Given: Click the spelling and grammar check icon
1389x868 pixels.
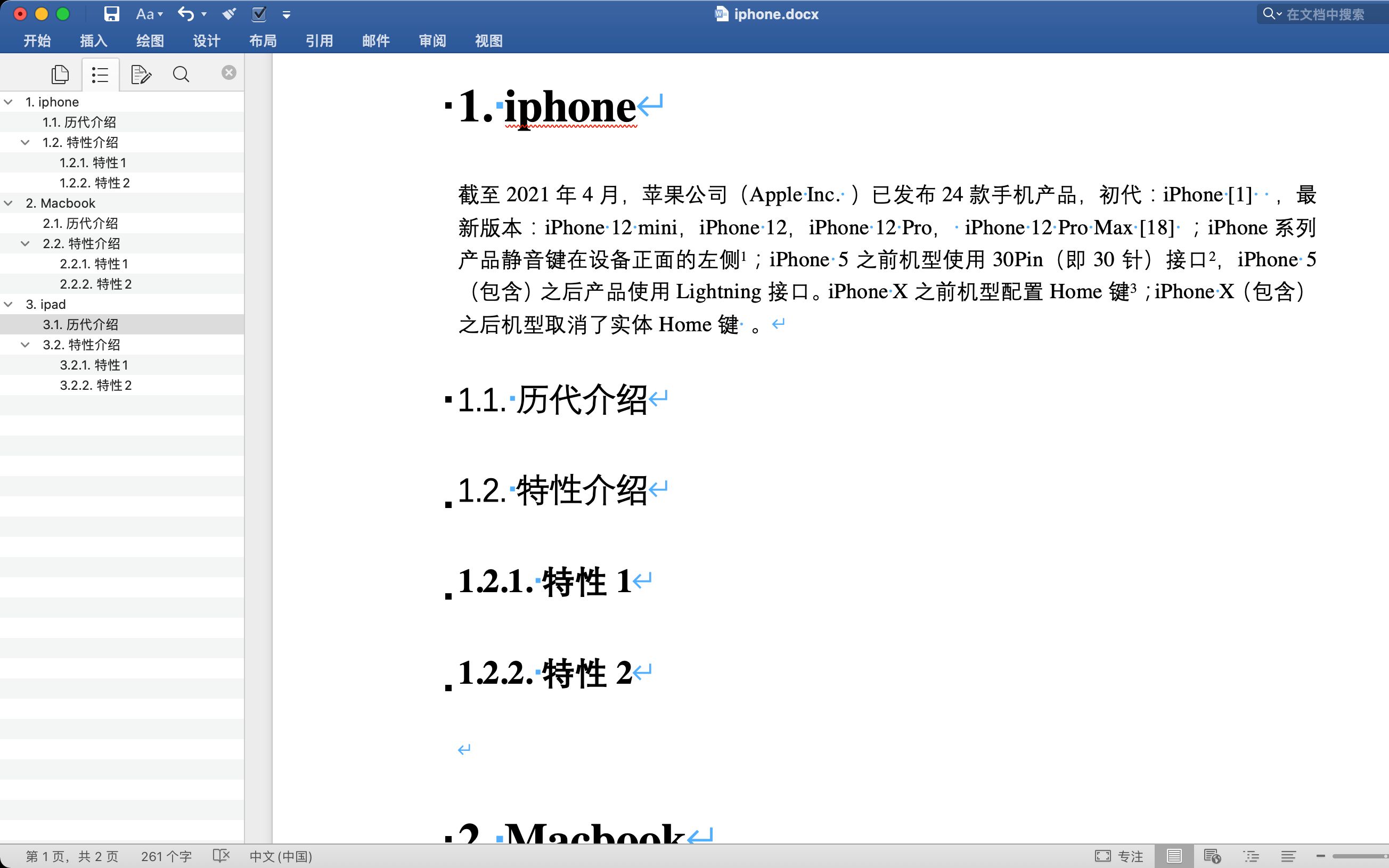Looking at the screenshot, I should 221,856.
